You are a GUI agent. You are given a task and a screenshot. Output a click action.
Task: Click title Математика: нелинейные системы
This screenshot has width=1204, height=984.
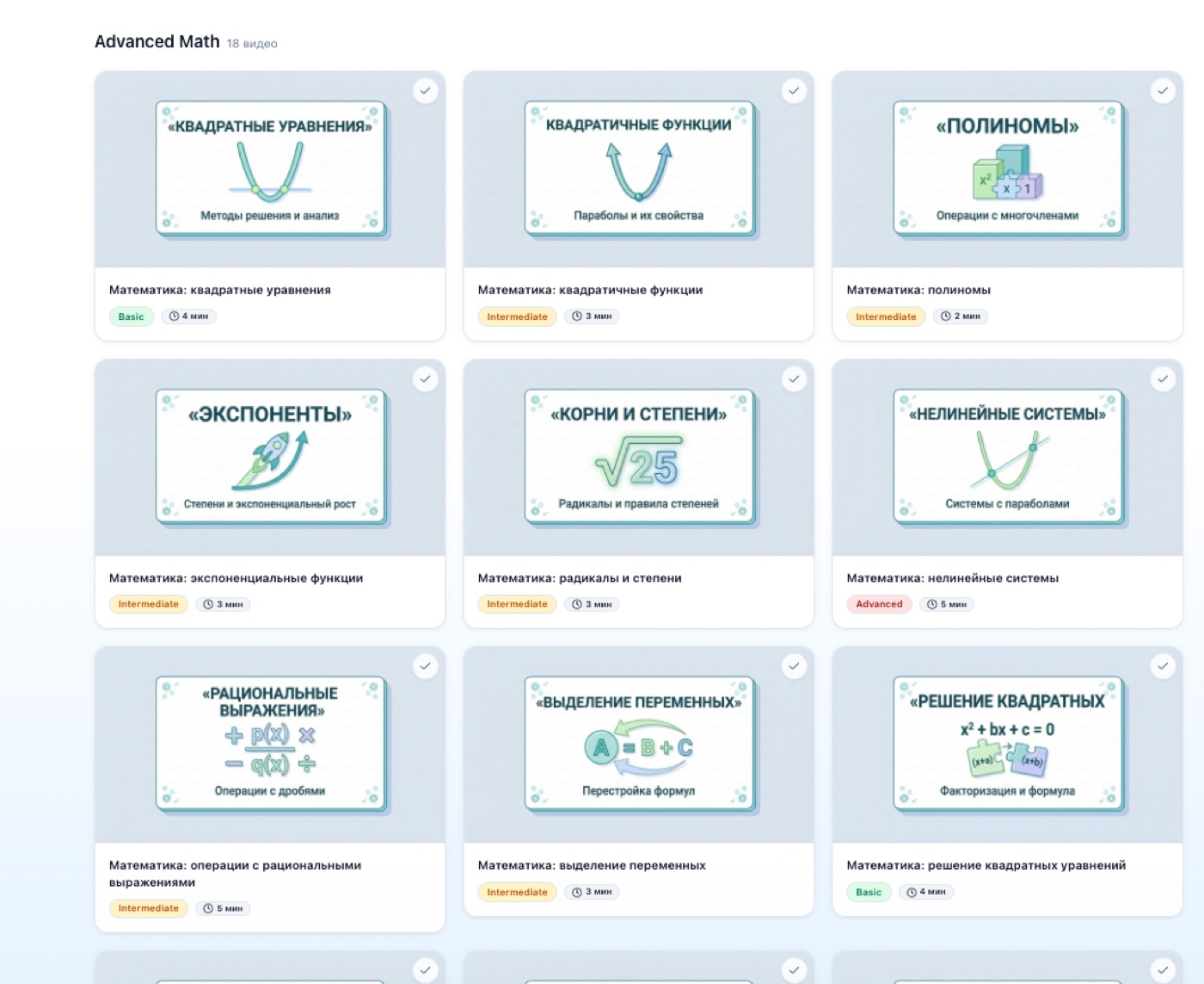(x=952, y=578)
